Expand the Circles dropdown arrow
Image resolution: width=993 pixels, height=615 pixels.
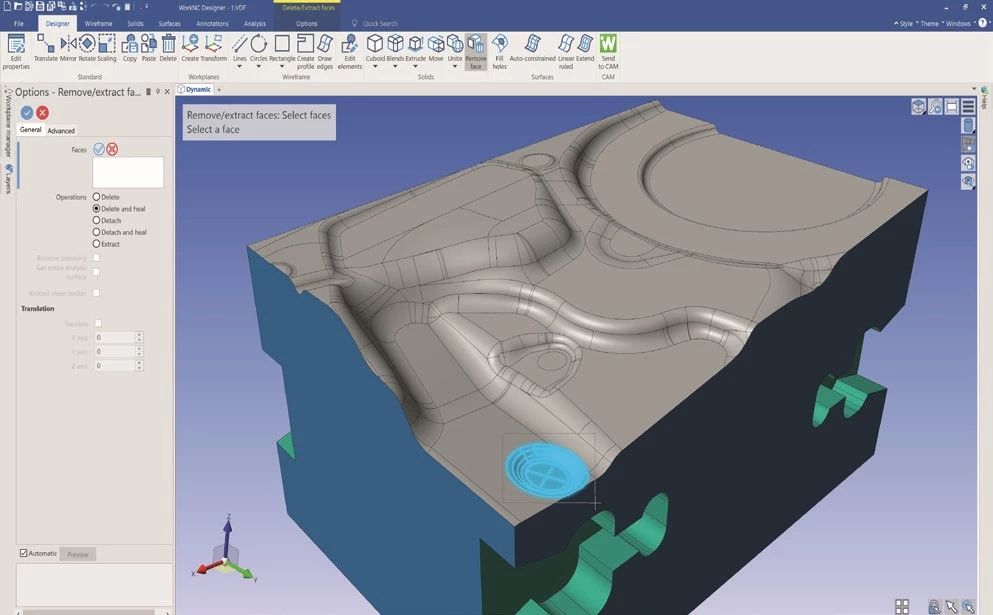tap(258, 67)
